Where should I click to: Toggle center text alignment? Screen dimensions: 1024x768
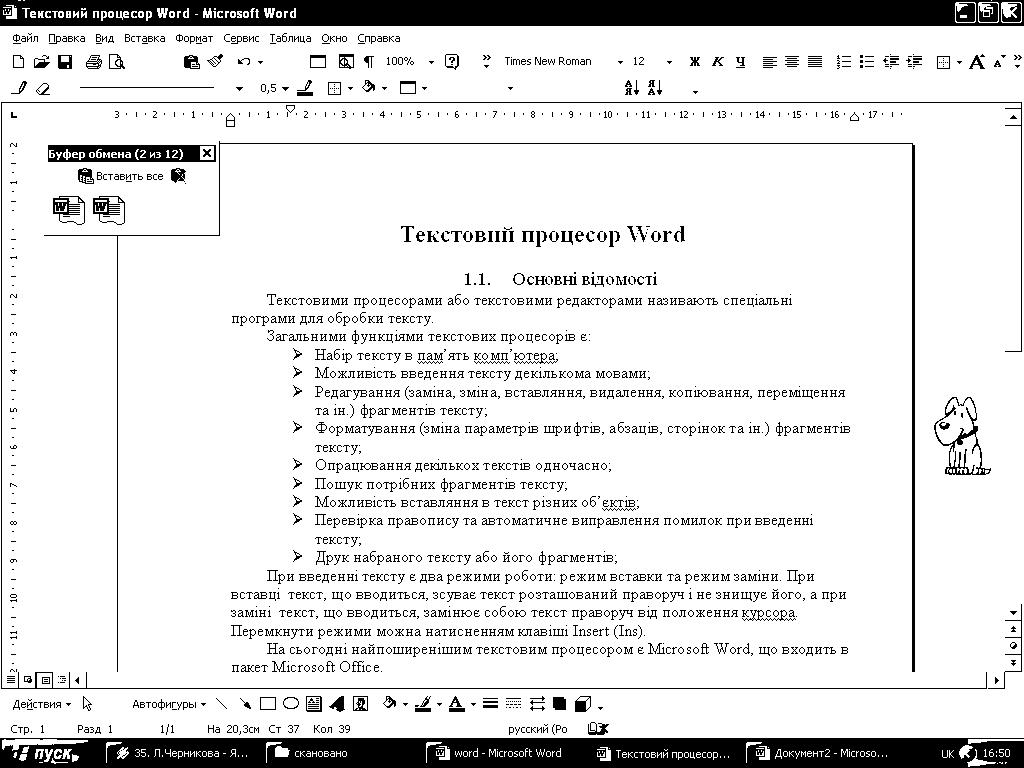(792, 62)
